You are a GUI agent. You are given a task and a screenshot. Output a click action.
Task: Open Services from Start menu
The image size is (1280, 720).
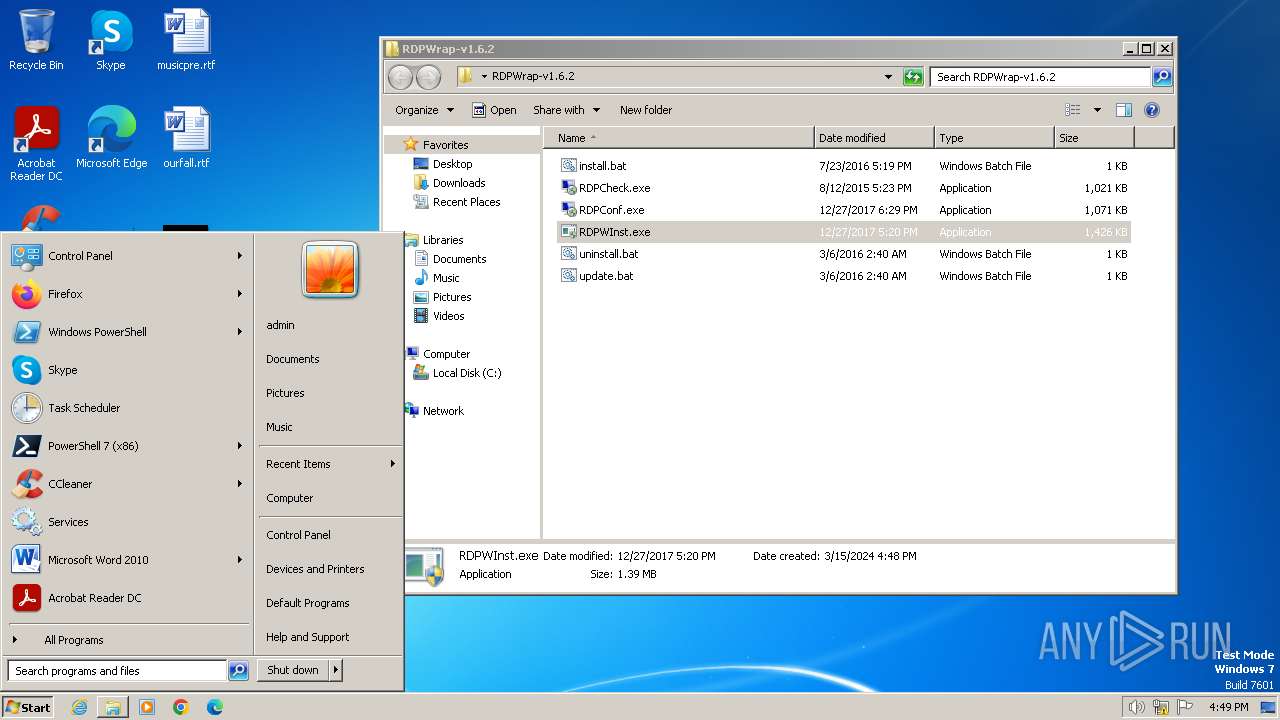(x=128, y=522)
